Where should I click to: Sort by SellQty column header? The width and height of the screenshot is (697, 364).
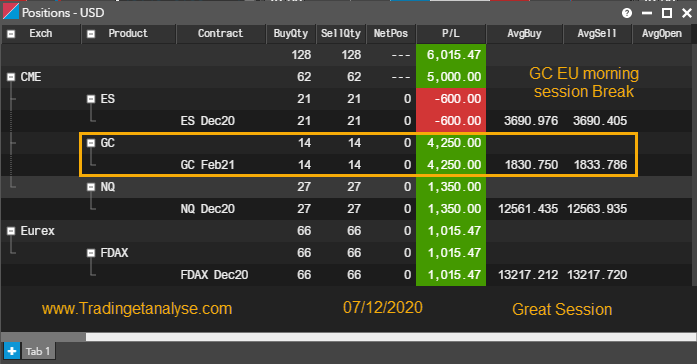point(341,34)
